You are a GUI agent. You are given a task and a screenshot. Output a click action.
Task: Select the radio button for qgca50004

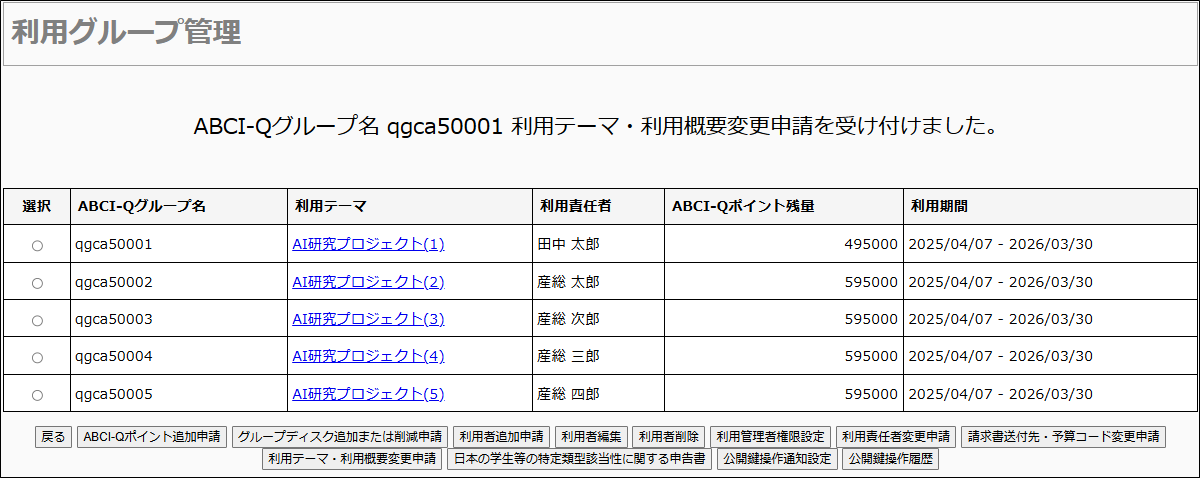click(x=37, y=358)
